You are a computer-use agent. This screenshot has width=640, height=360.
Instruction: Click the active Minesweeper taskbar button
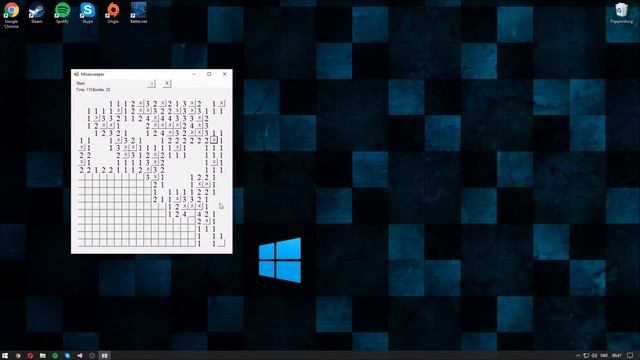pos(104,356)
